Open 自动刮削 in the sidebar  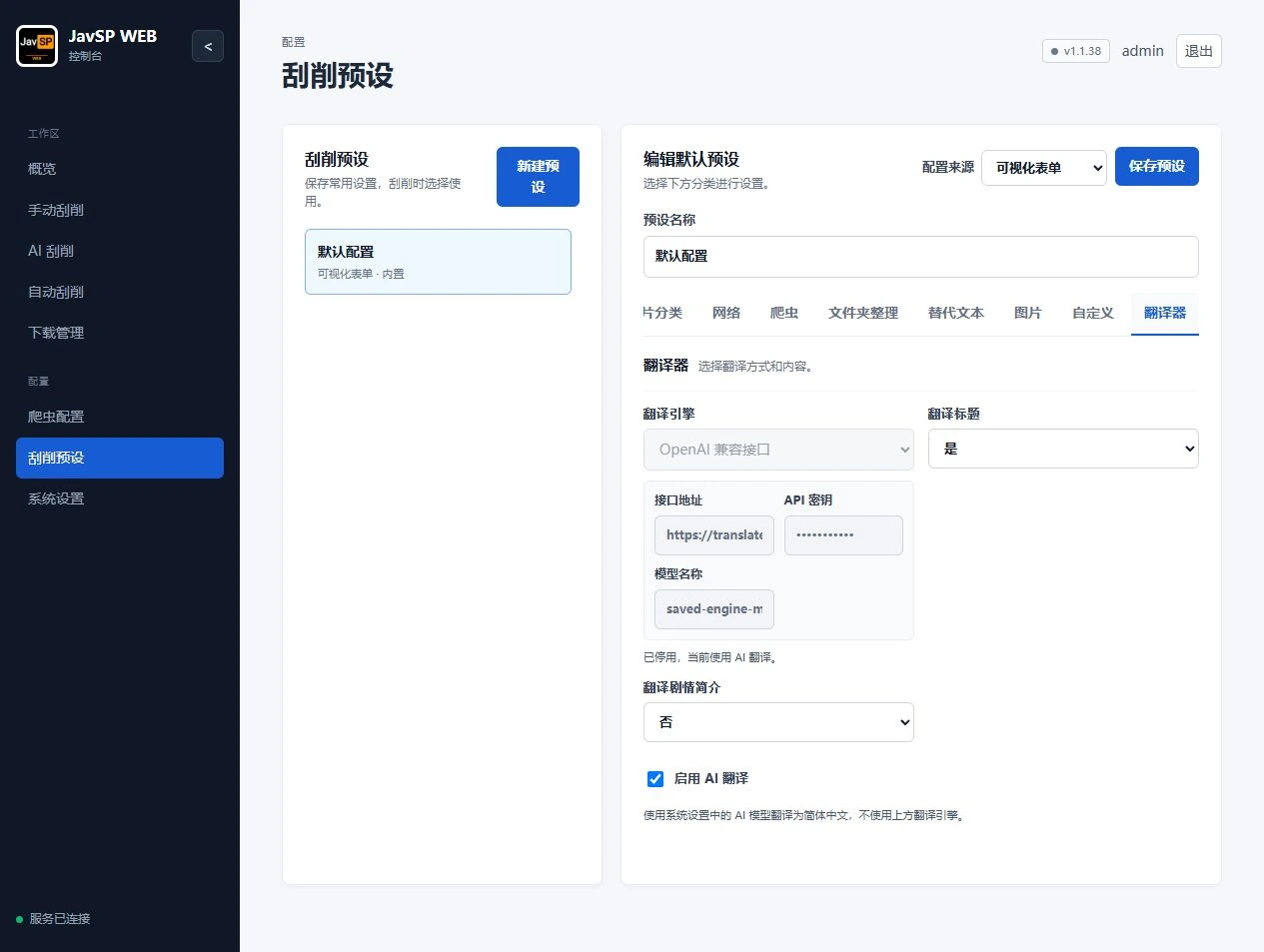click(120, 292)
